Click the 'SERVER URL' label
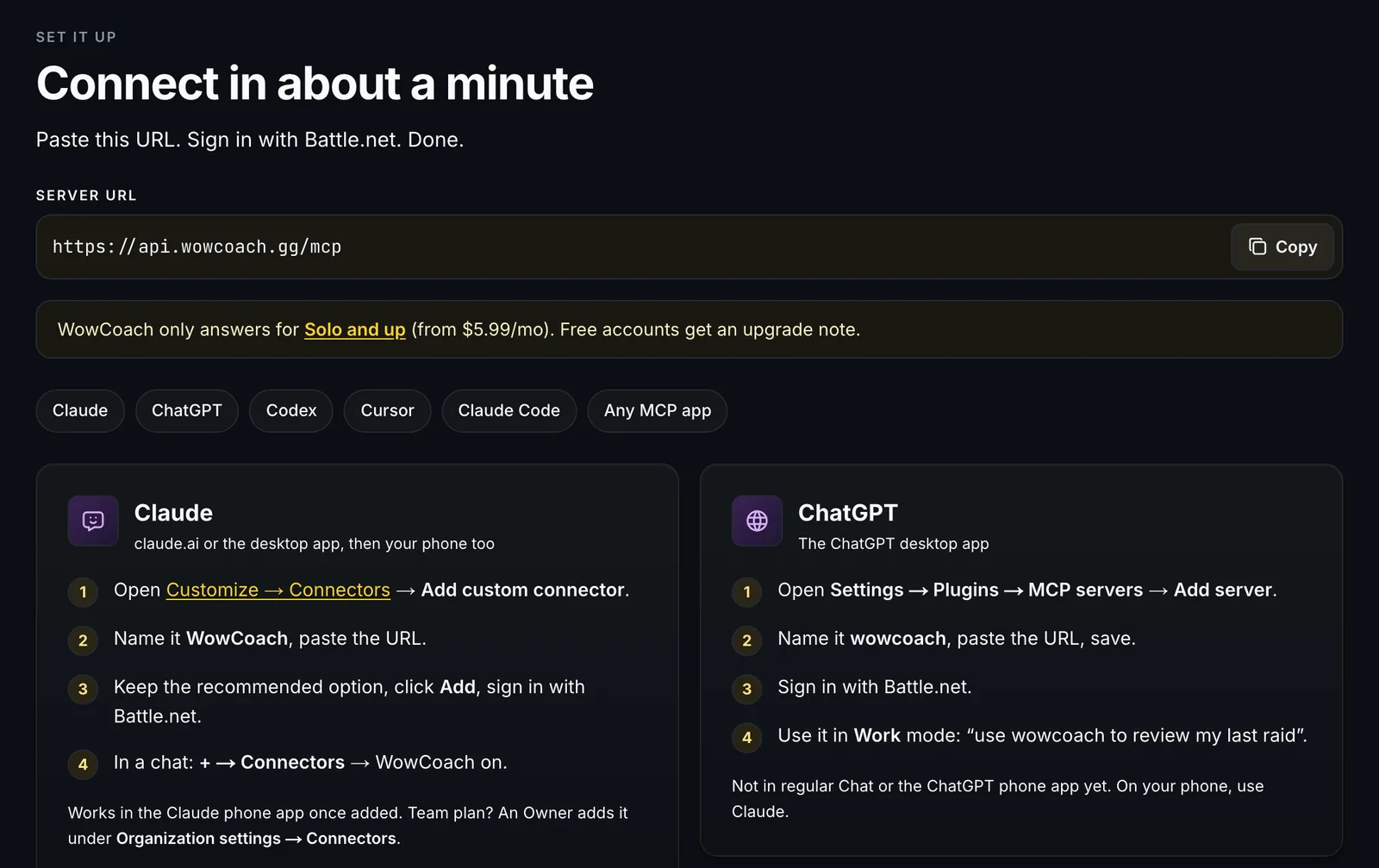This screenshot has height=868, width=1379. tap(86, 196)
